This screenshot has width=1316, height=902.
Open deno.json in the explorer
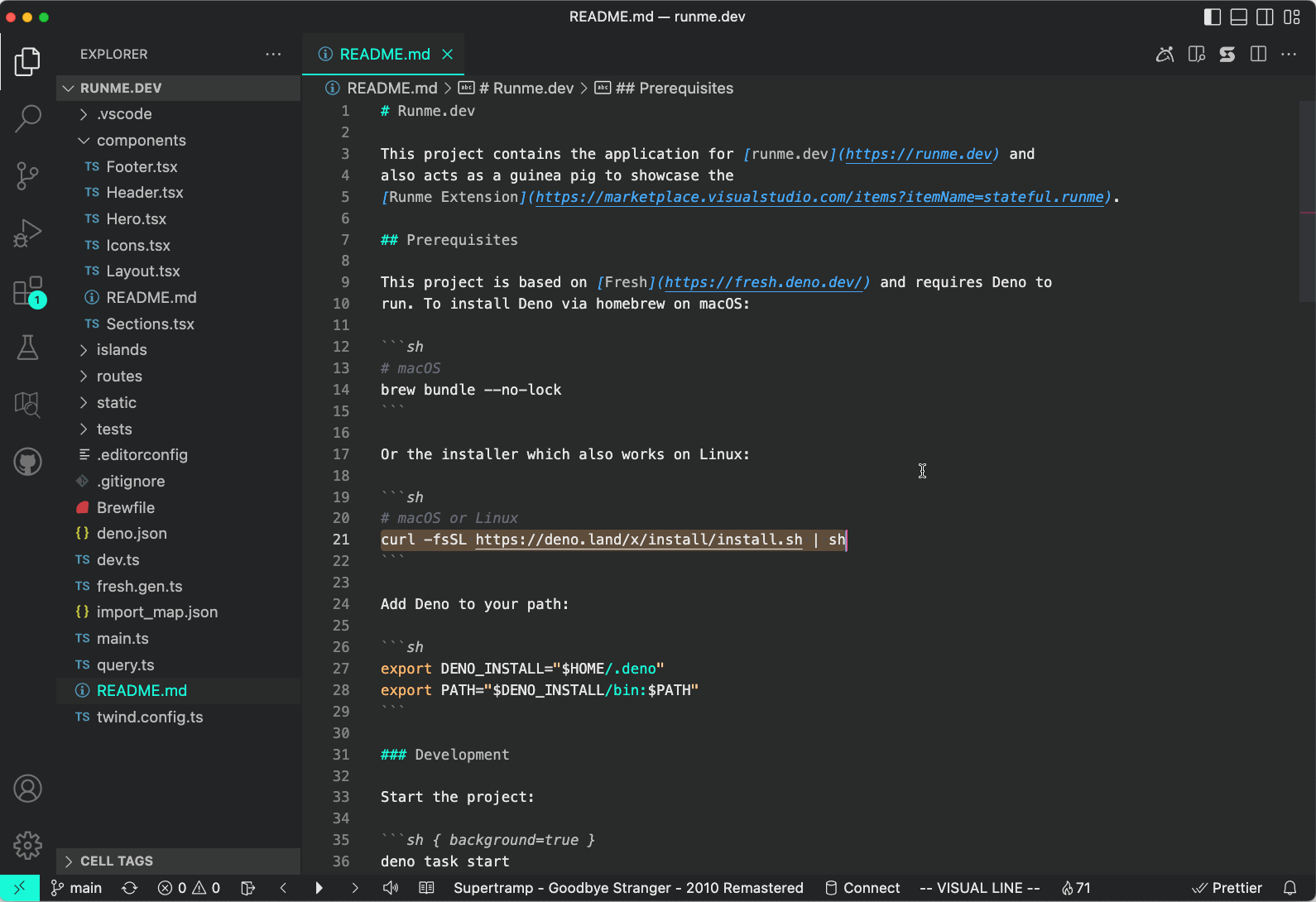[x=178, y=534]
